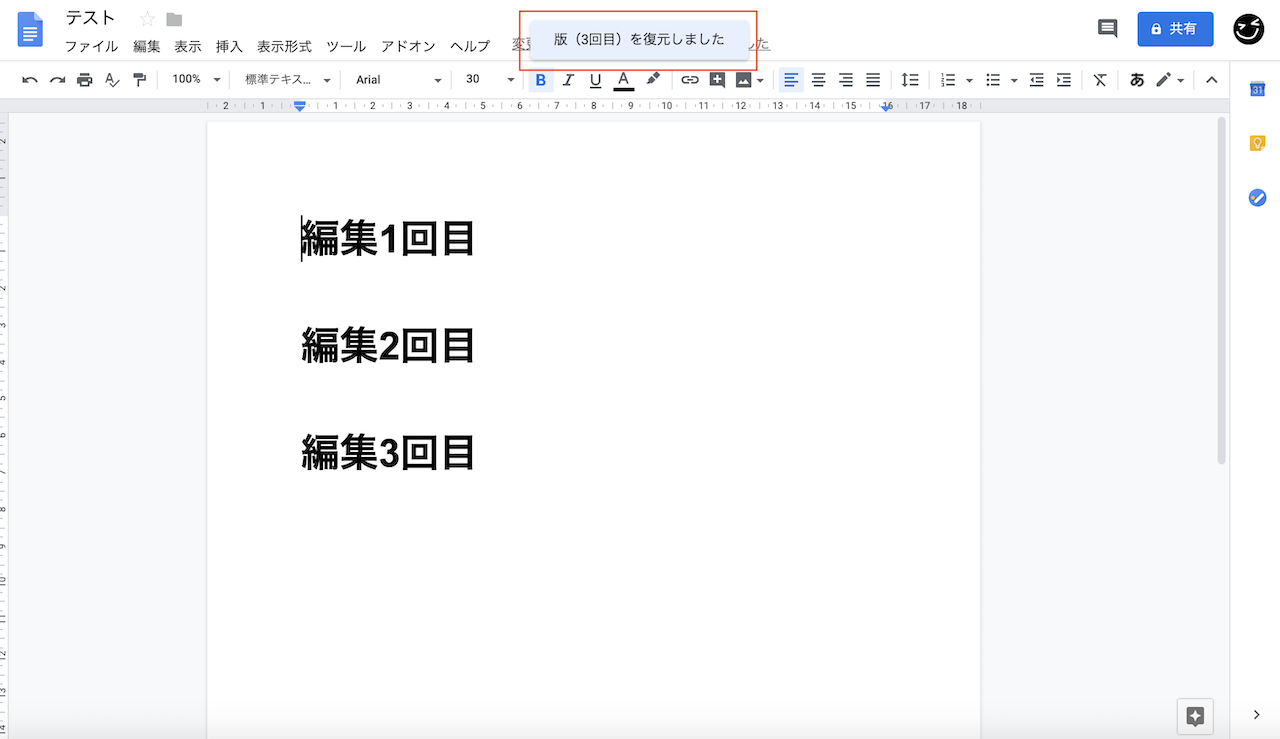This screenshot has height=739, width=1280.
Task: Toggle bold formatting off
Action: [541, 80]
